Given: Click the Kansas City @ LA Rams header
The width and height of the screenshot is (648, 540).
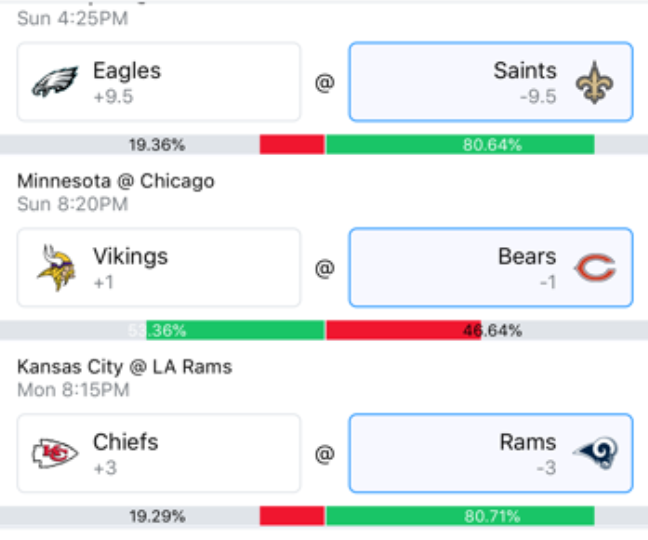Looking at the screenshot, I should (124, 367).
